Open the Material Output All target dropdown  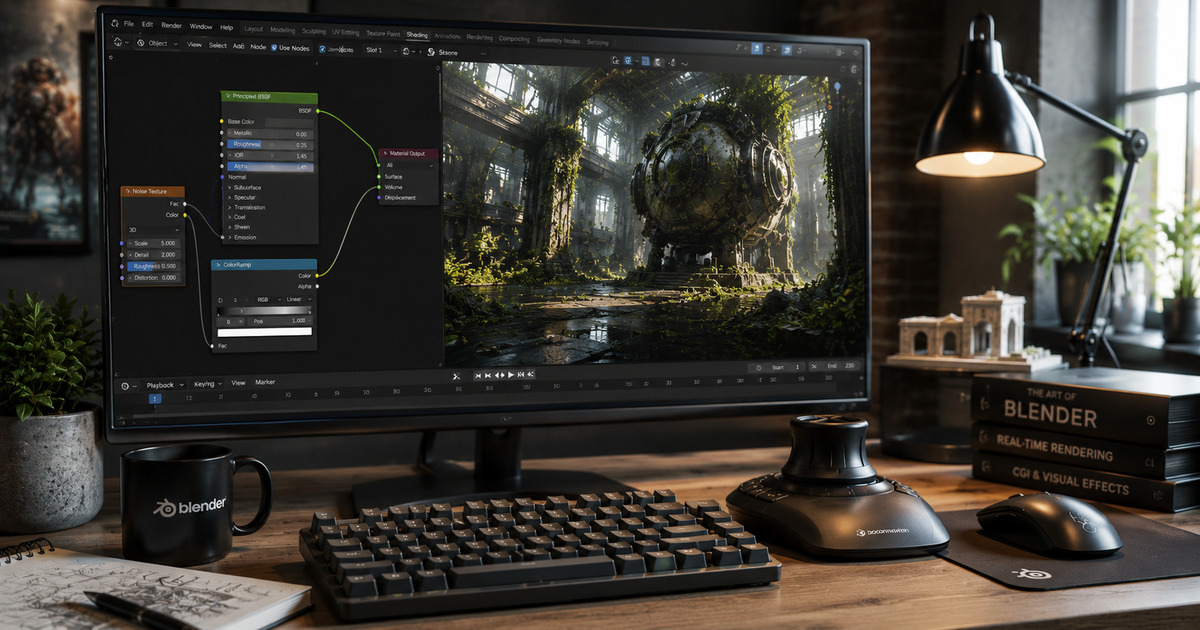[409, 165]
